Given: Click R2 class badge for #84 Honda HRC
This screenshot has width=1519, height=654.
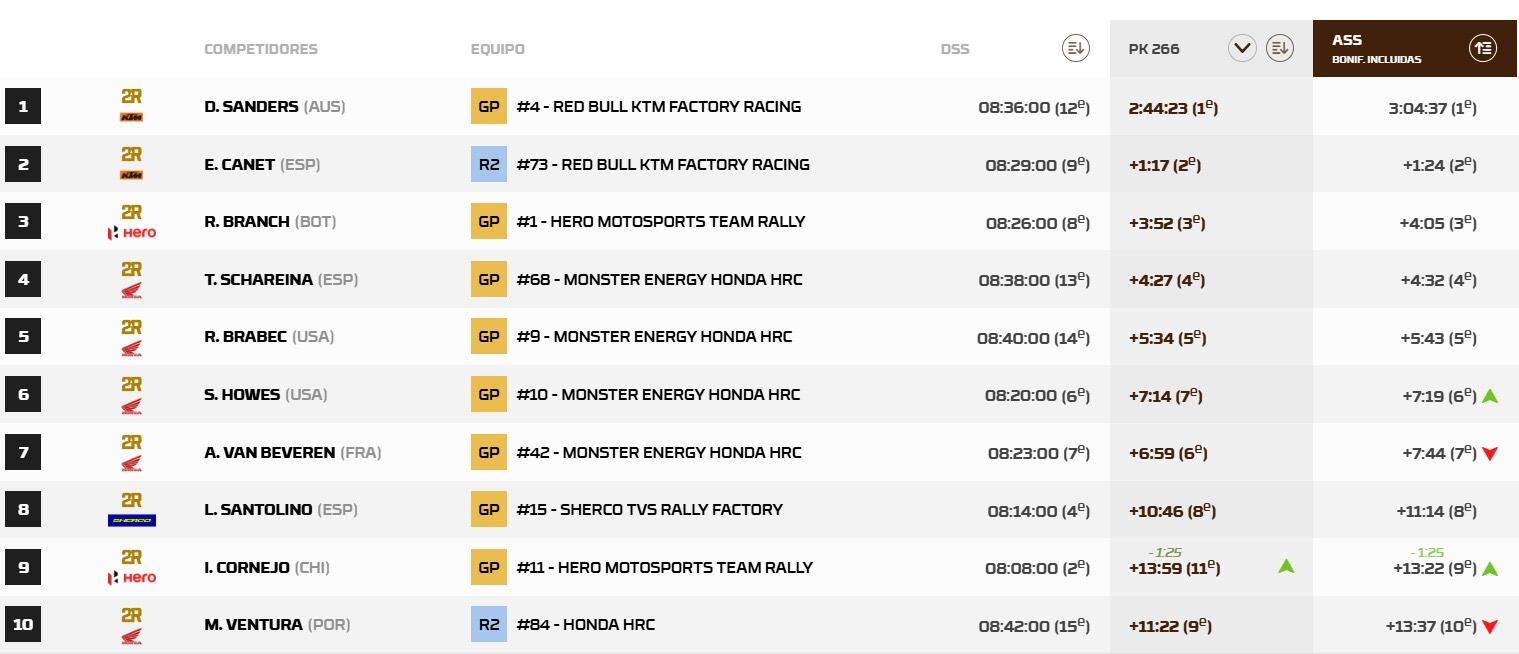Looking at the screenshot, I should coord(489,625).
